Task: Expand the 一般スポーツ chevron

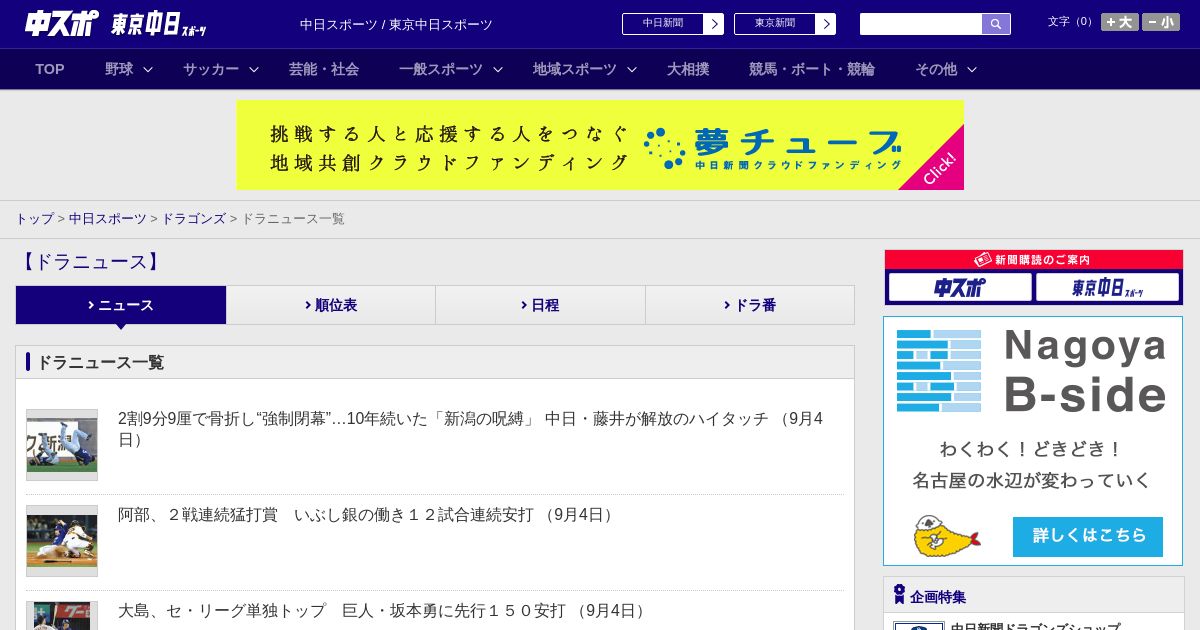Action: (498, 70)
